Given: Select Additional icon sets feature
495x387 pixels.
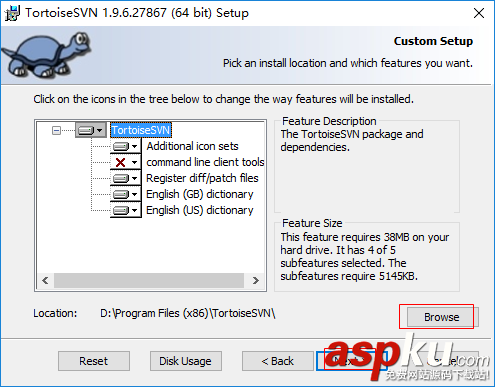Looking at the screenshot, I should point(192,146).
